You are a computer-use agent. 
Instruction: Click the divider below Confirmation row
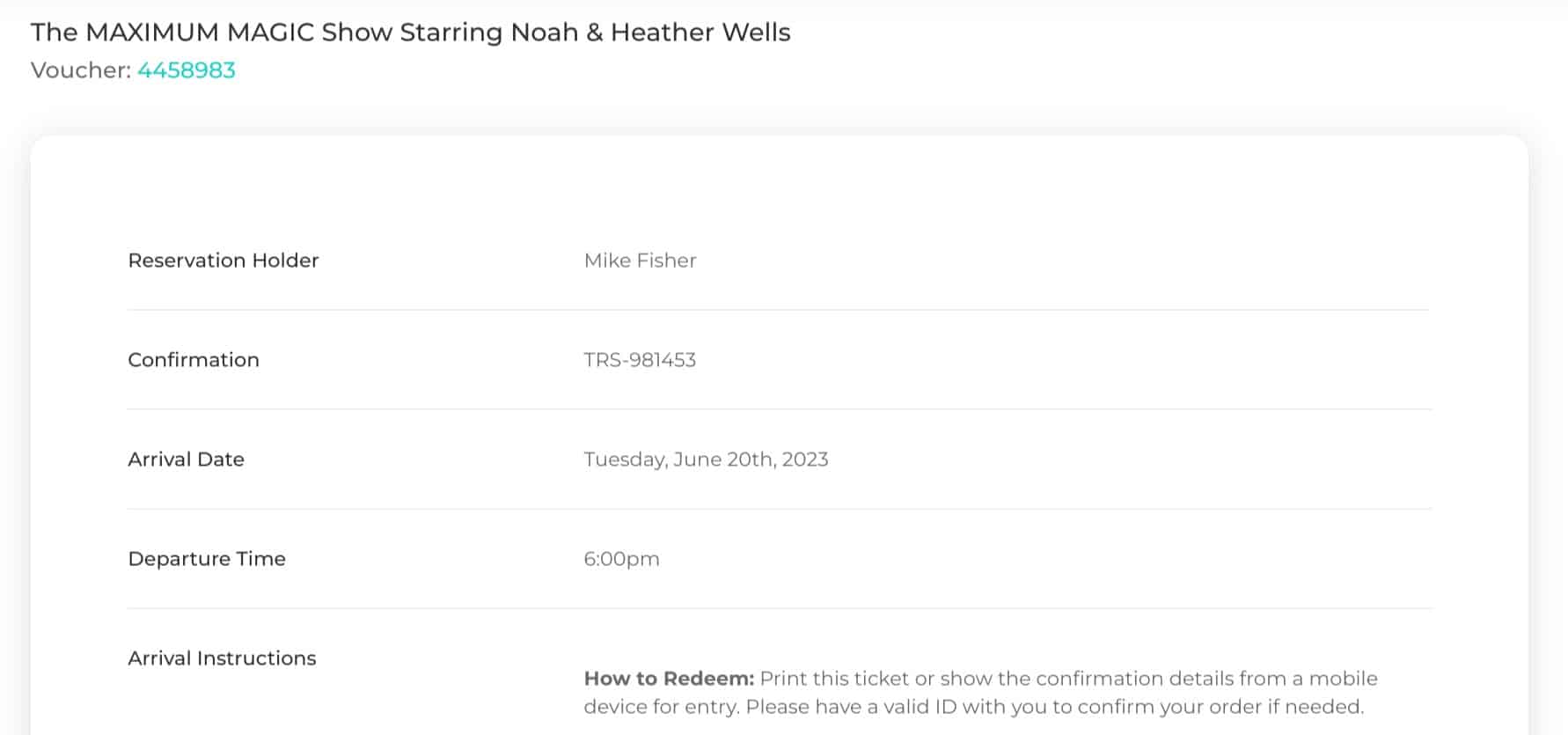[x=780, y=409]
